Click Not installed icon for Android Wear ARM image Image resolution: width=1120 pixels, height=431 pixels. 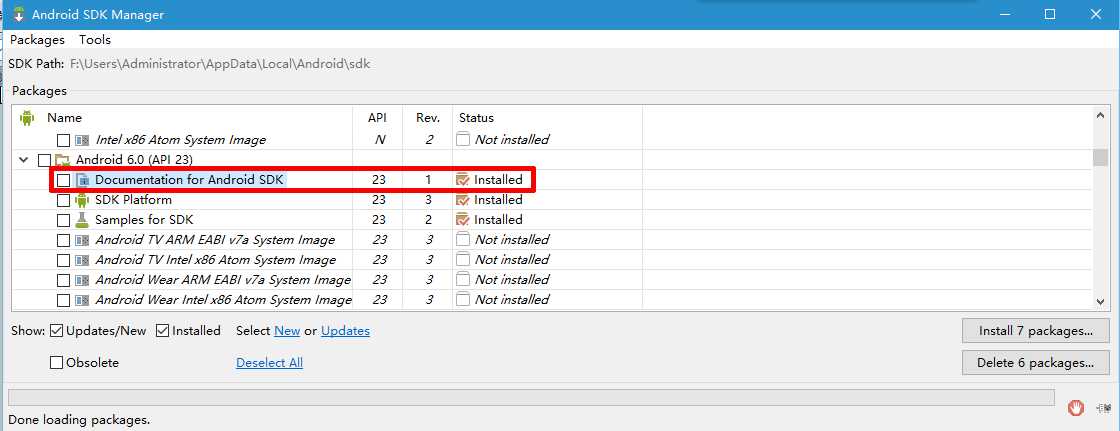pyautogui.click(x=463, y=280)
